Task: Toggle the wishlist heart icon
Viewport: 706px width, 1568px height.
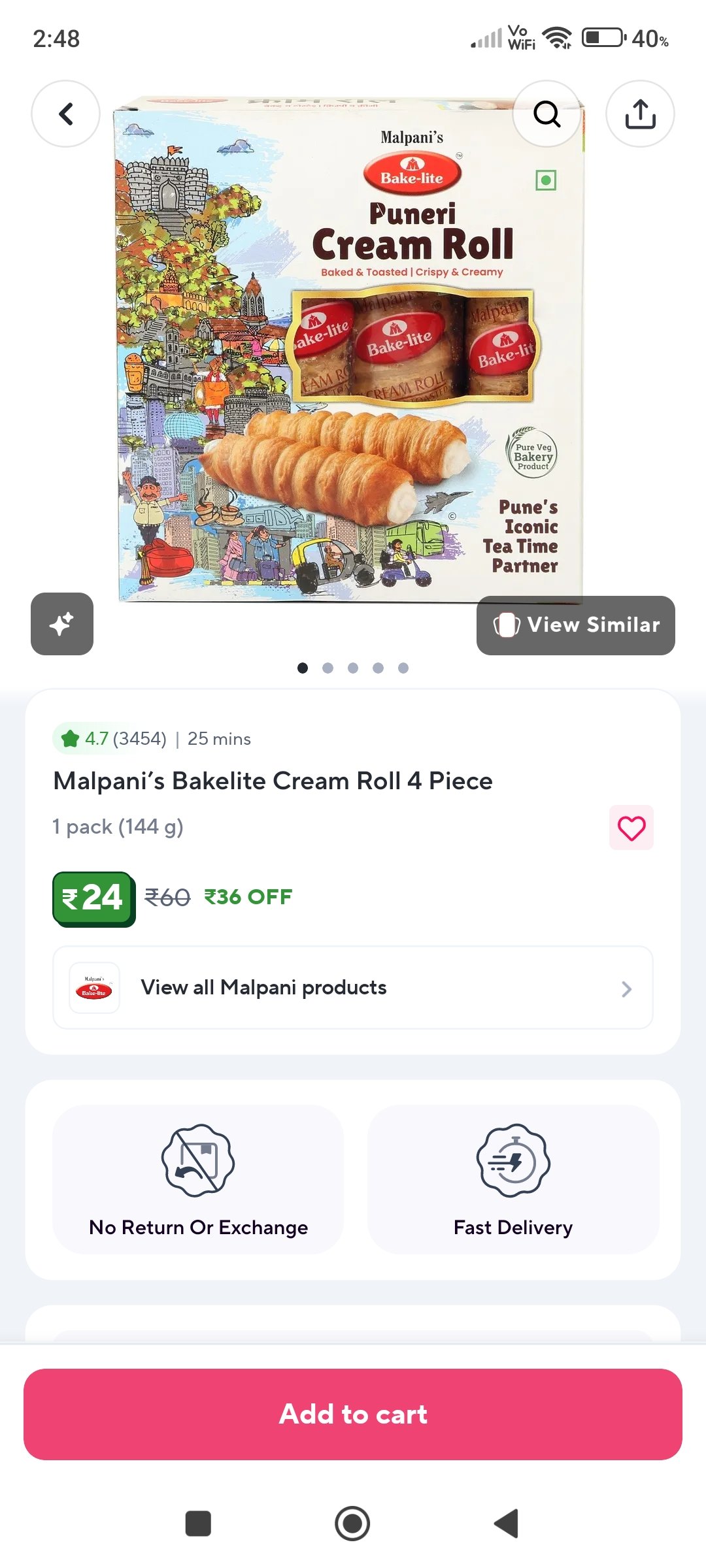Action: (631, 828)
